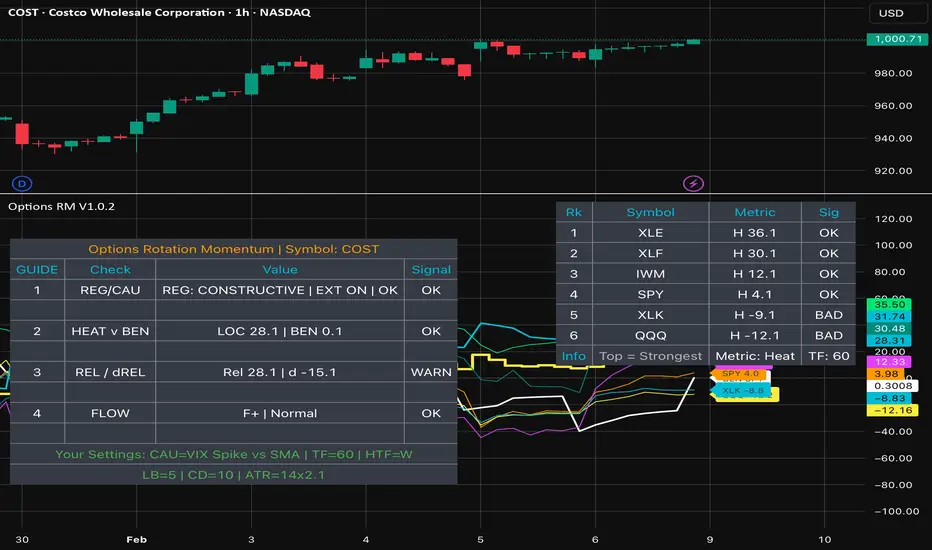Image resolution: width=932 pixels, height=550 pixels.
Task: Click the XLE symbol cell
Action: pos(650,233)
